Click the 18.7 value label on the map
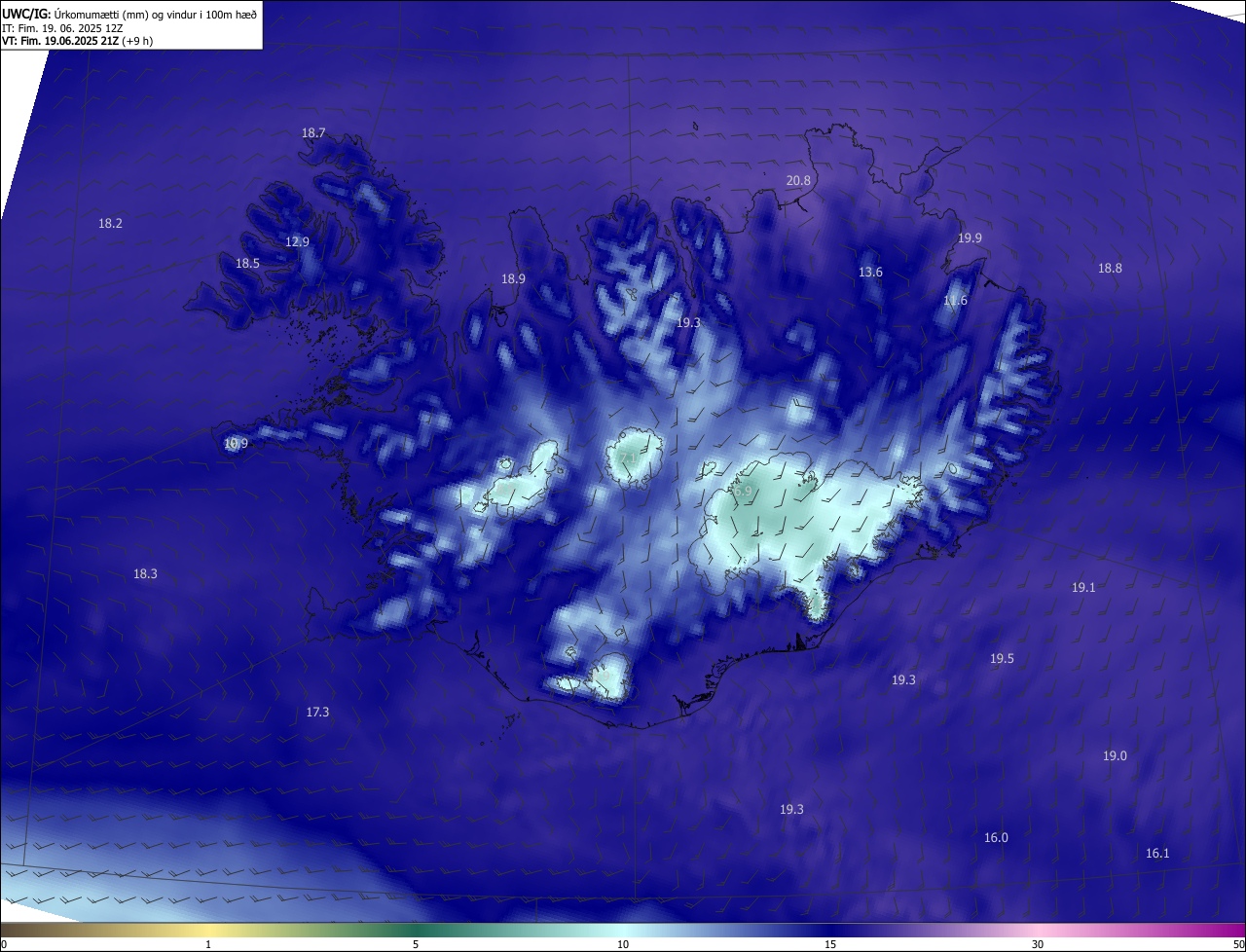This screenshot has width=1246, height=952. pos(313,133)
